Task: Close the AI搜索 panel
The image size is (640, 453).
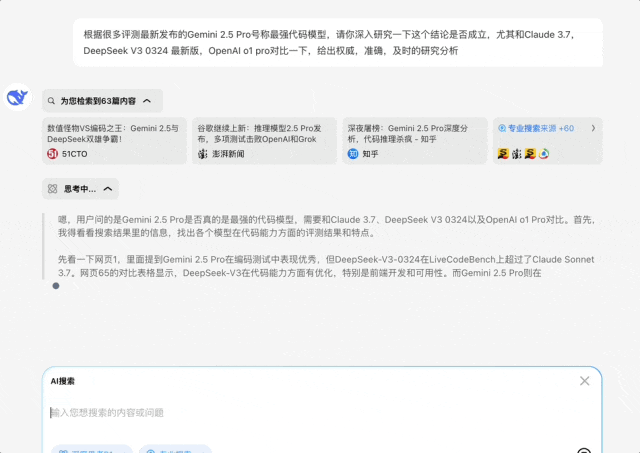Action: coord(585,381)
